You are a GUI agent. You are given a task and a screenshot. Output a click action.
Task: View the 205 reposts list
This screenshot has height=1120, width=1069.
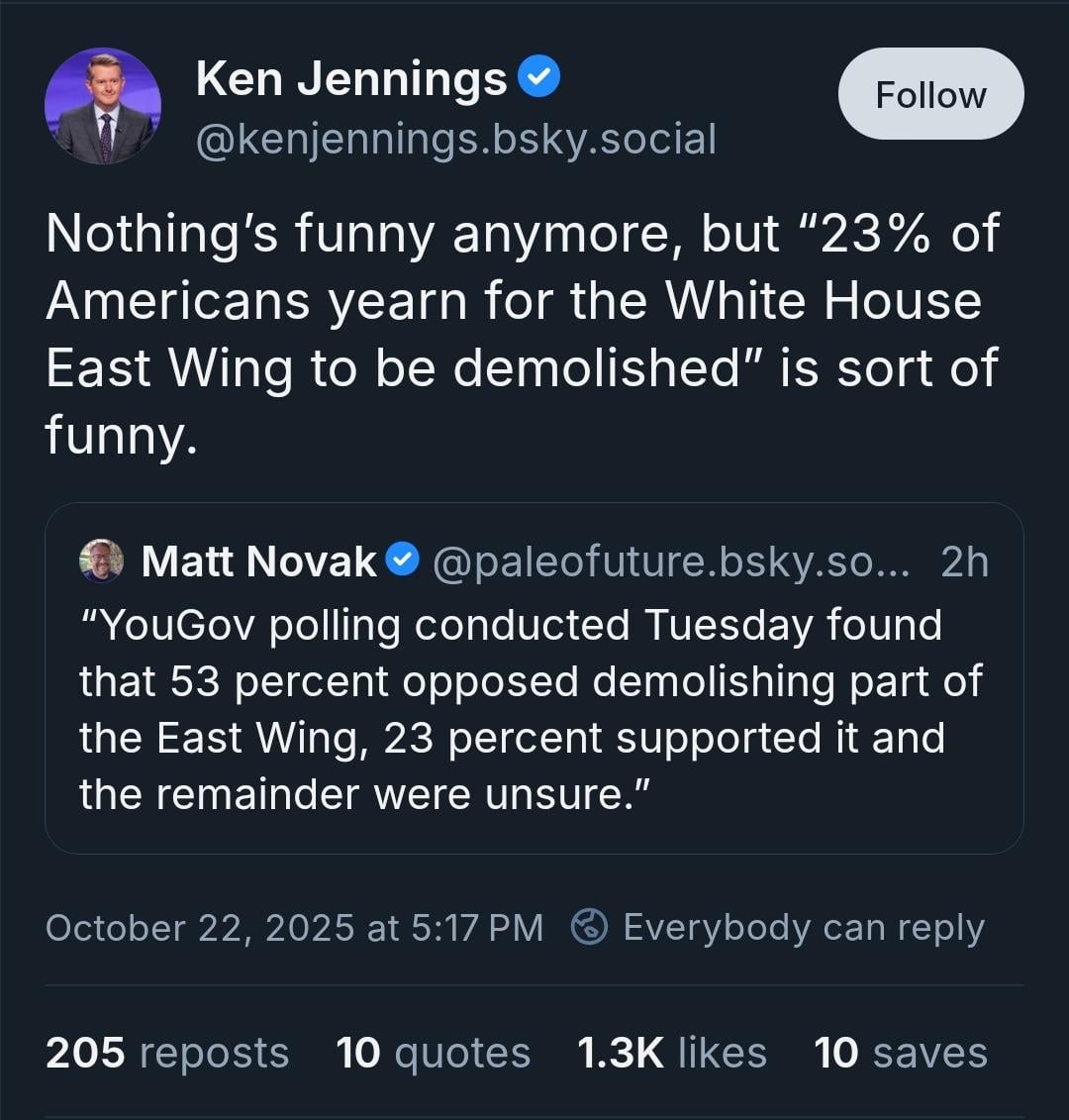[x=167, y=1053]
